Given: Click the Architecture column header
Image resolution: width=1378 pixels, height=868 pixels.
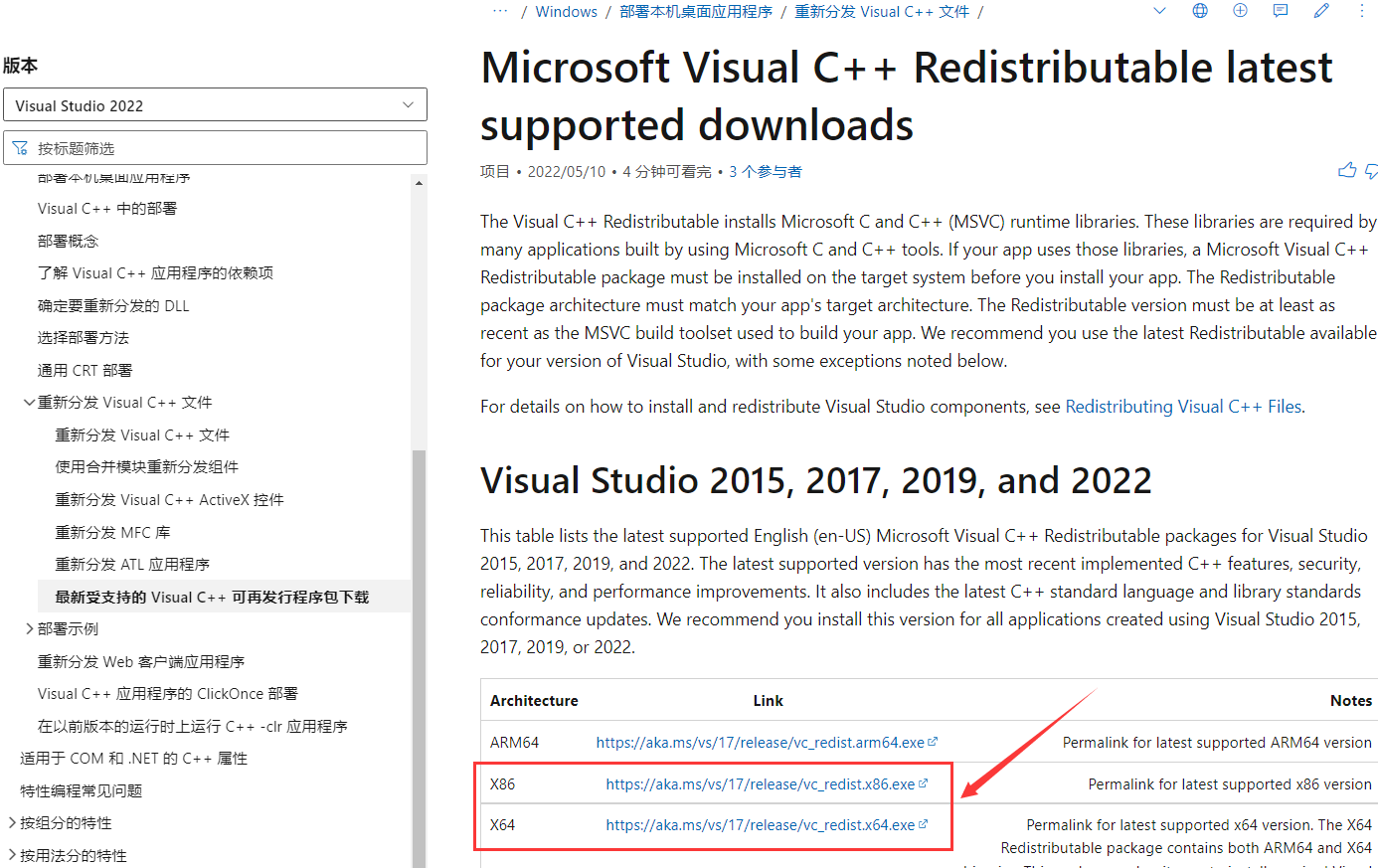Looking at the screenshot, I should tap(534, 701).
